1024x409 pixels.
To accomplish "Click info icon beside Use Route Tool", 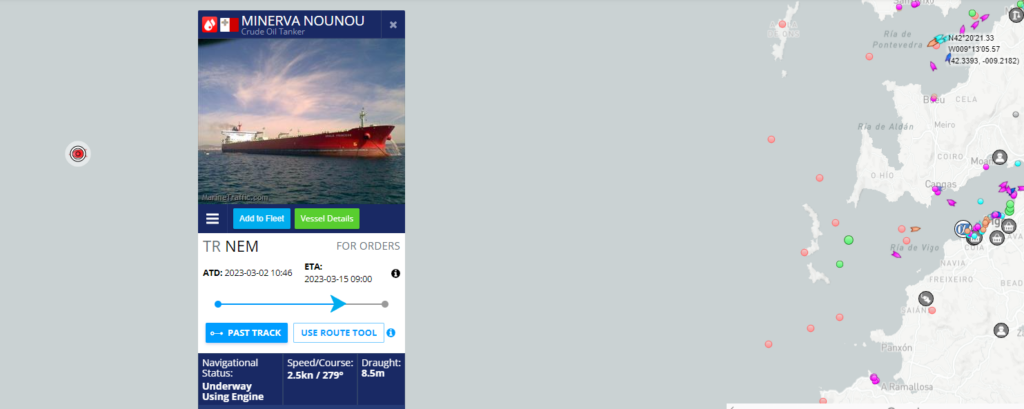I will pos(391,333).
